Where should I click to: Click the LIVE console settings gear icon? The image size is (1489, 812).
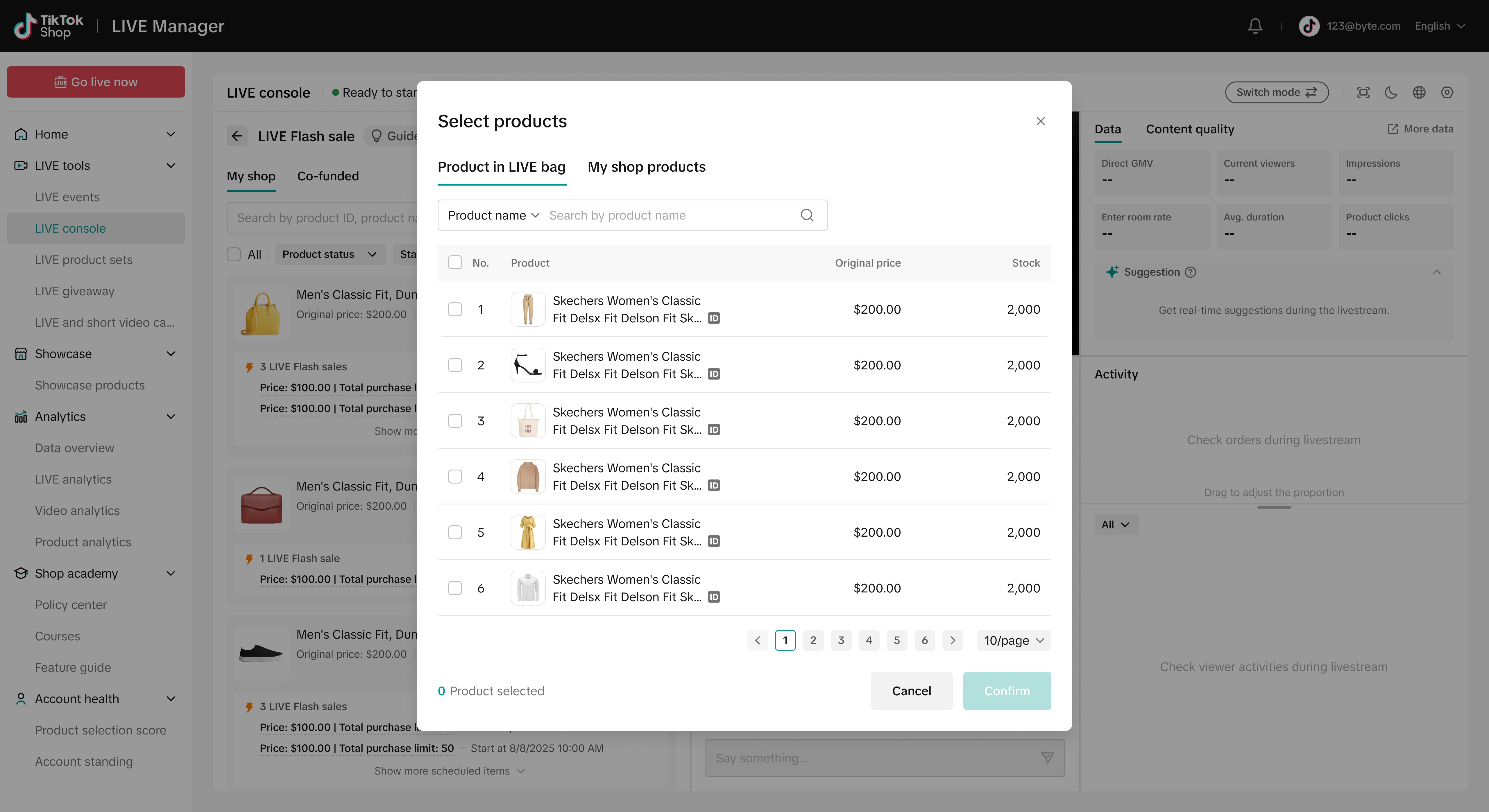(x=1447, y=92)
